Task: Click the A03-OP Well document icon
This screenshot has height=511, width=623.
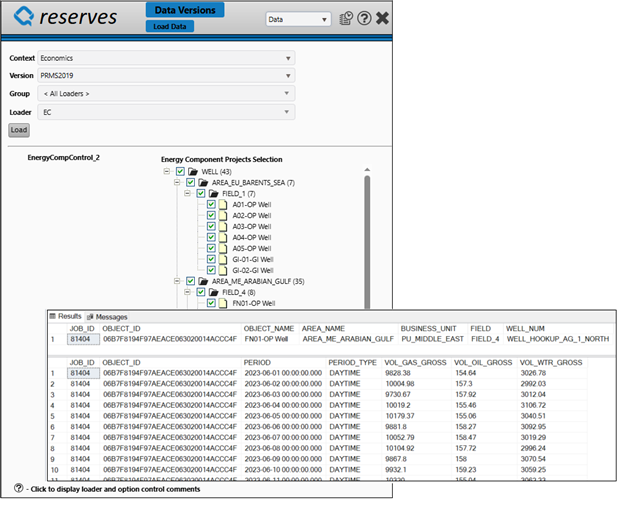Action: [223, 226]
